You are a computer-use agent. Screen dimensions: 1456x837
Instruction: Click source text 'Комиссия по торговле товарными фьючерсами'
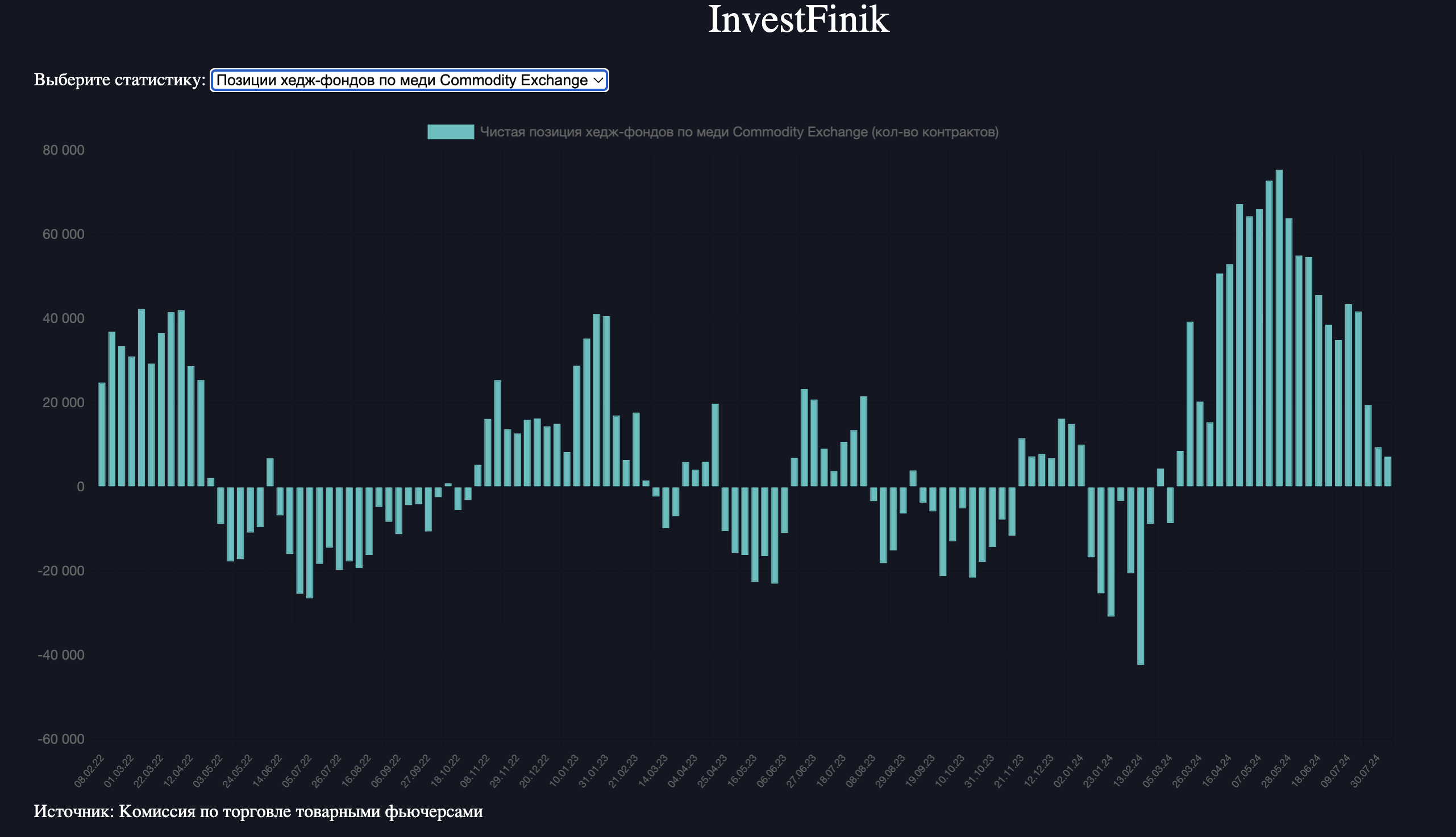301,811
